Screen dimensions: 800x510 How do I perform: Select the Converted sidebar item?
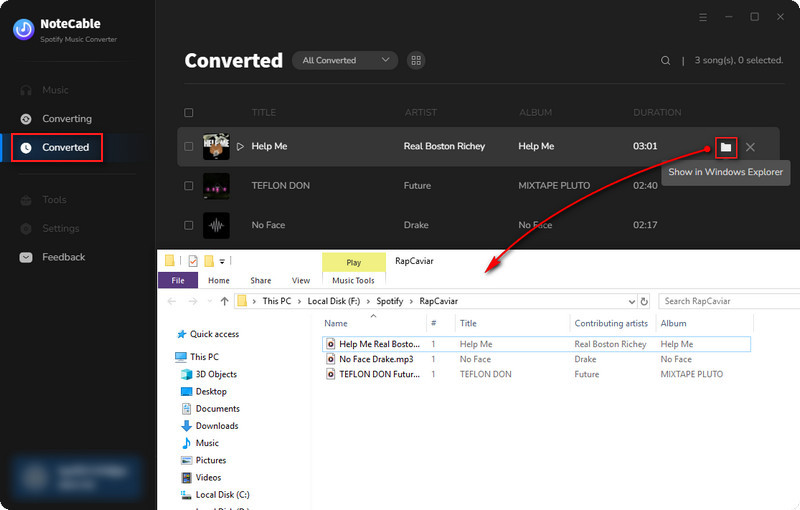tap(57, 147)
